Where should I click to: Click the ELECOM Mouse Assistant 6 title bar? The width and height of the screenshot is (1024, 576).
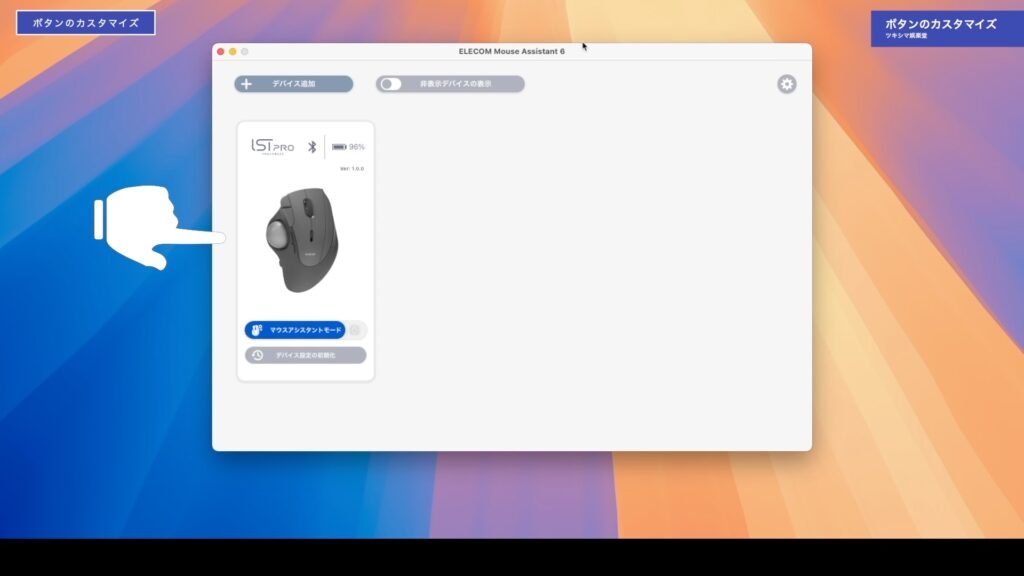click(511, 51)
